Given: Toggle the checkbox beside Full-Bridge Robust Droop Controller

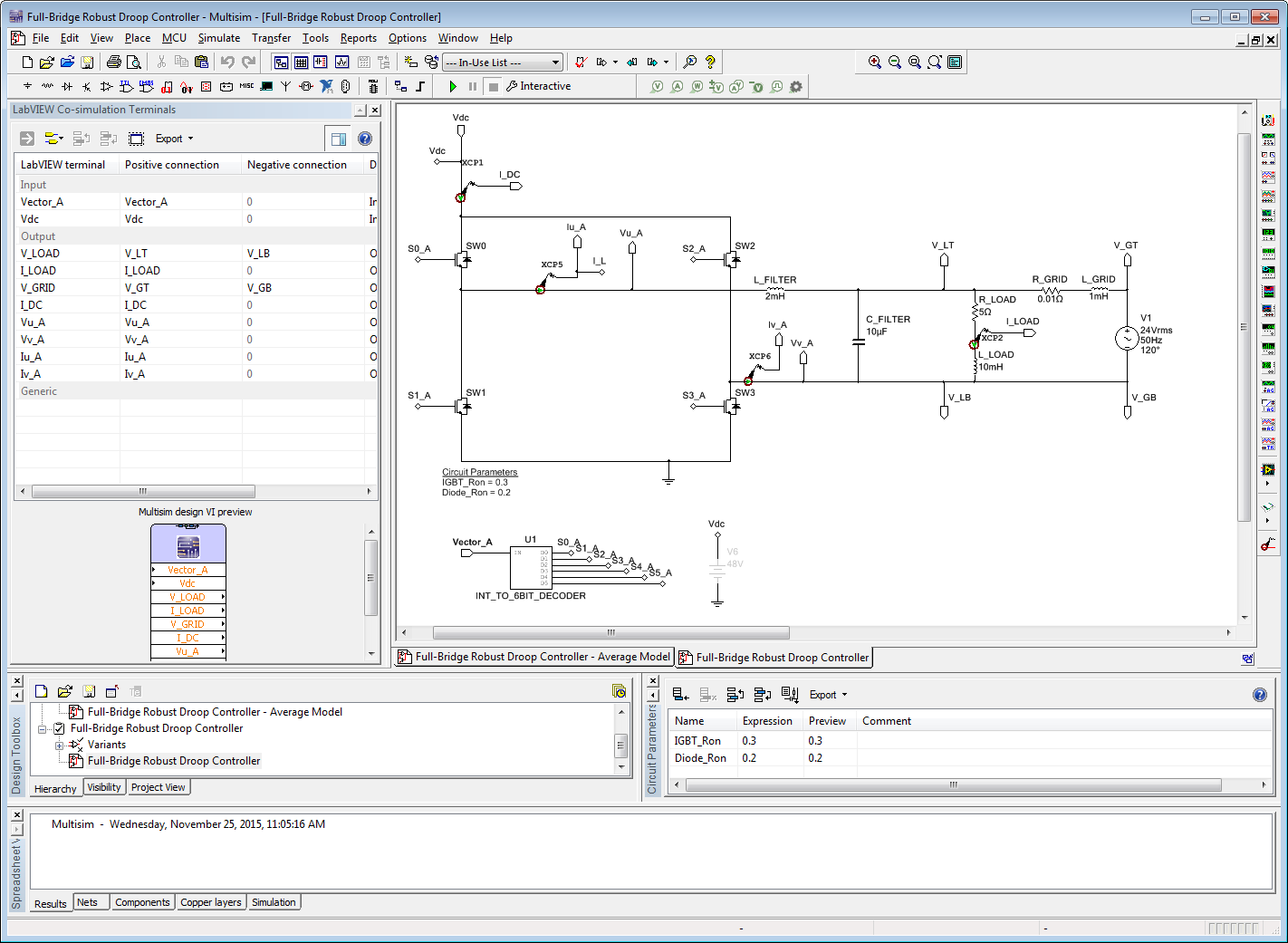Looking at the screenshot, I should pyautogui.click(x=60, y=728).
